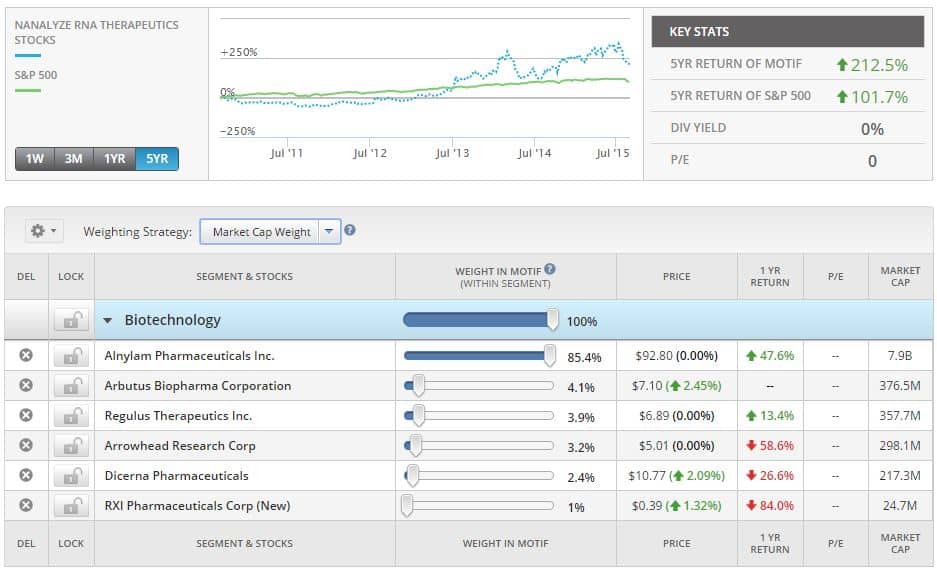Remove Dicerna Pharmaceuticals using delete icon
Screen dimensions: 937x571
point(26,476)
